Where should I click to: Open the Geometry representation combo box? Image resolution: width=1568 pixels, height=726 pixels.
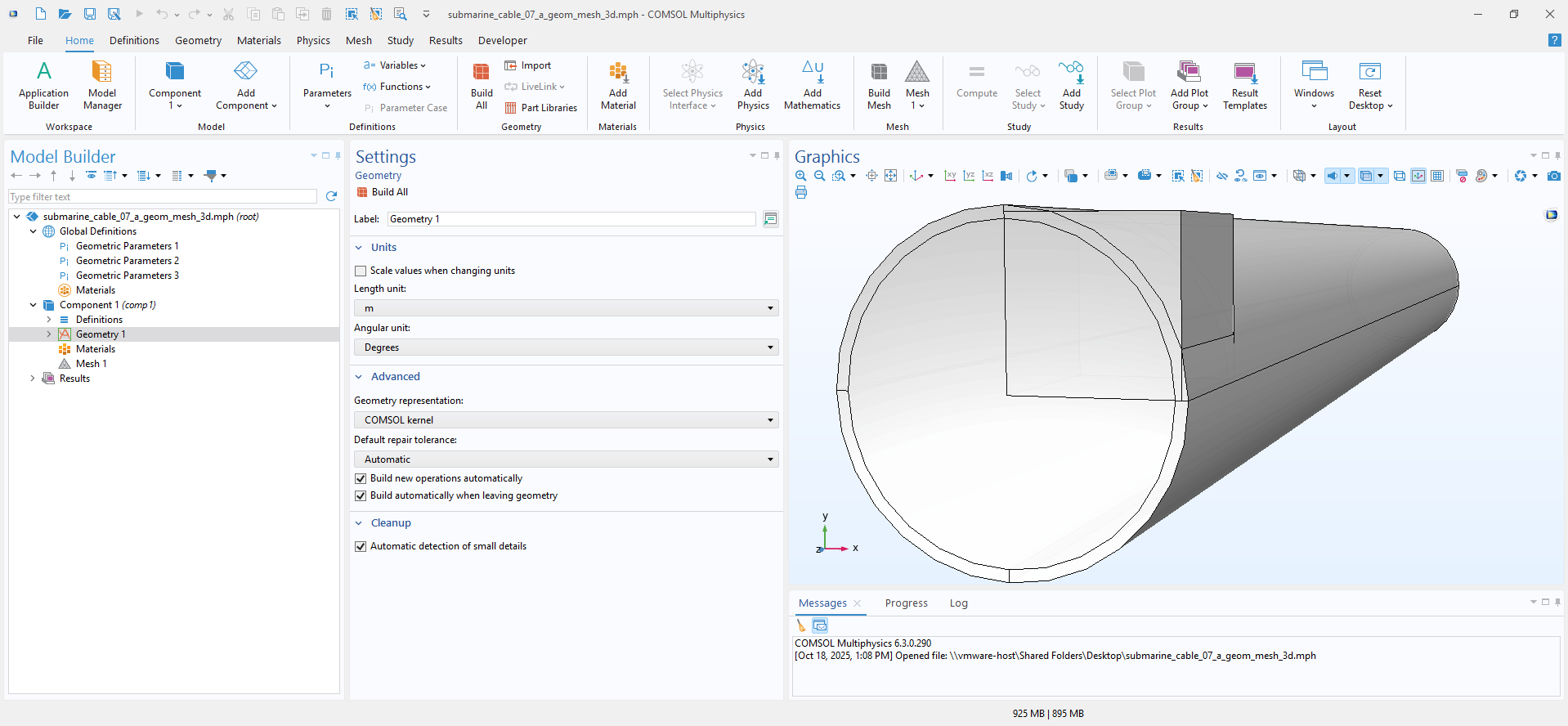[566, 420]
